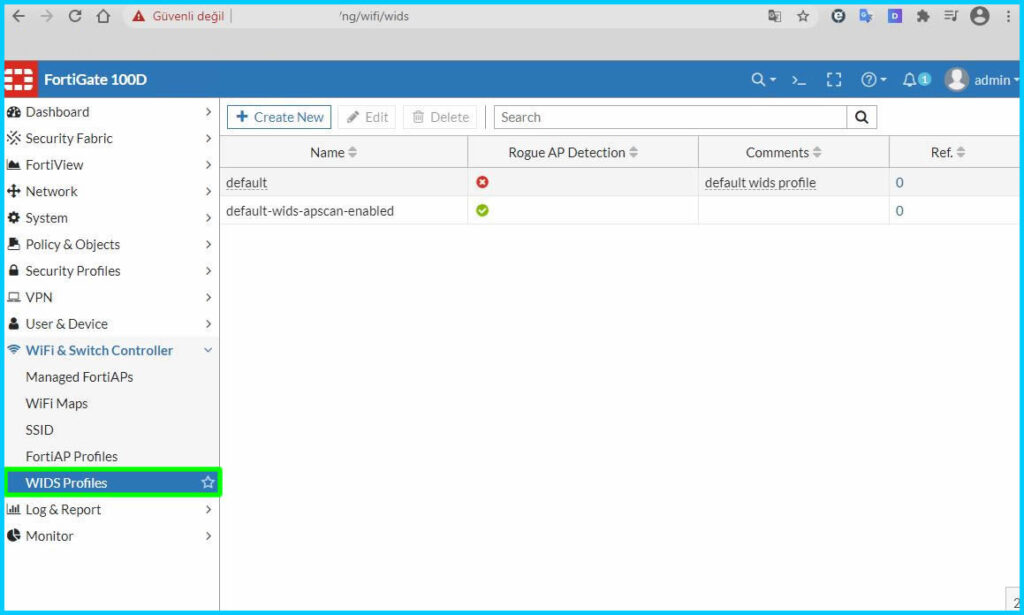1024x615 pixels.
Task: Click the green enabled check icon
Action: click(482, 210)
